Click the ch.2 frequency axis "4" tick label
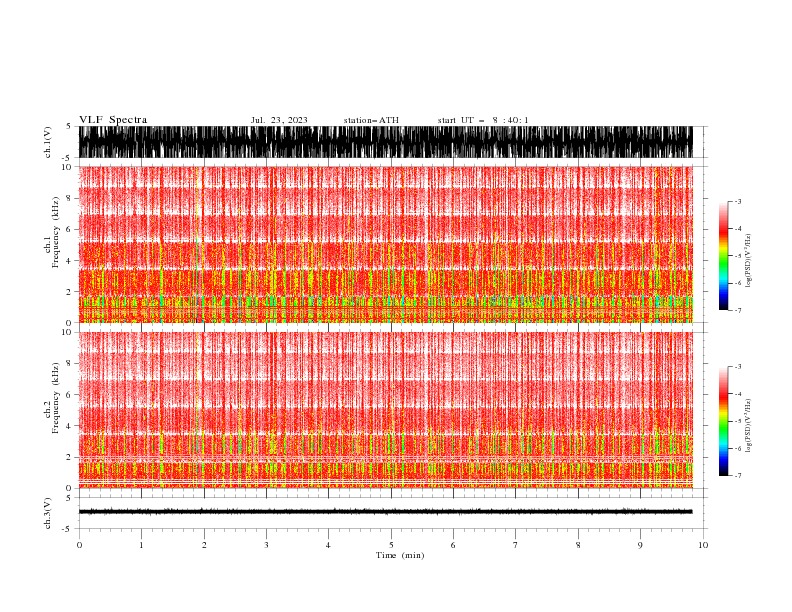The image size is (792, 612). coord(69,426)
